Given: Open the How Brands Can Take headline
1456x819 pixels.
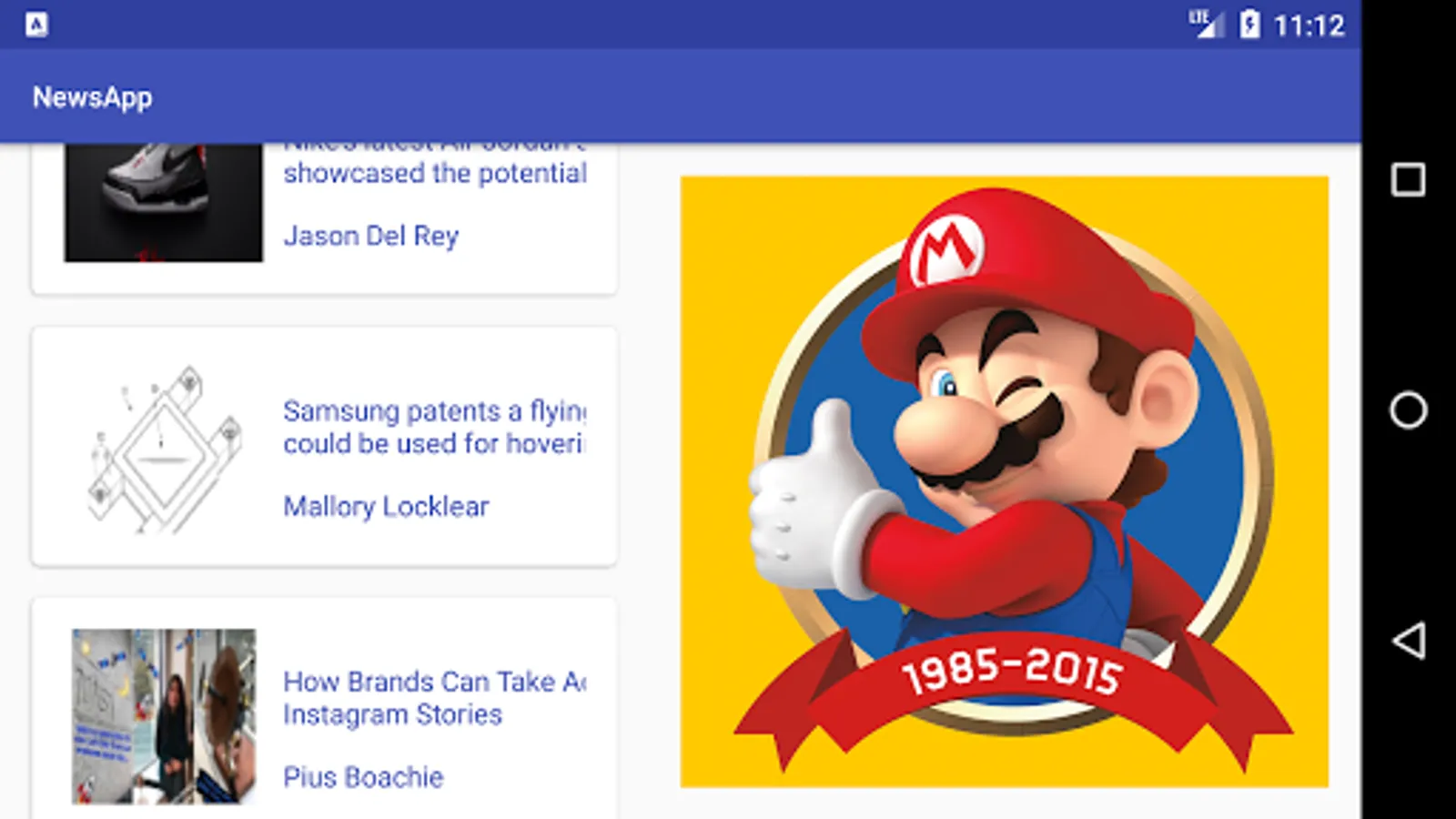Looking at the screenshot, I should (434, 682).
